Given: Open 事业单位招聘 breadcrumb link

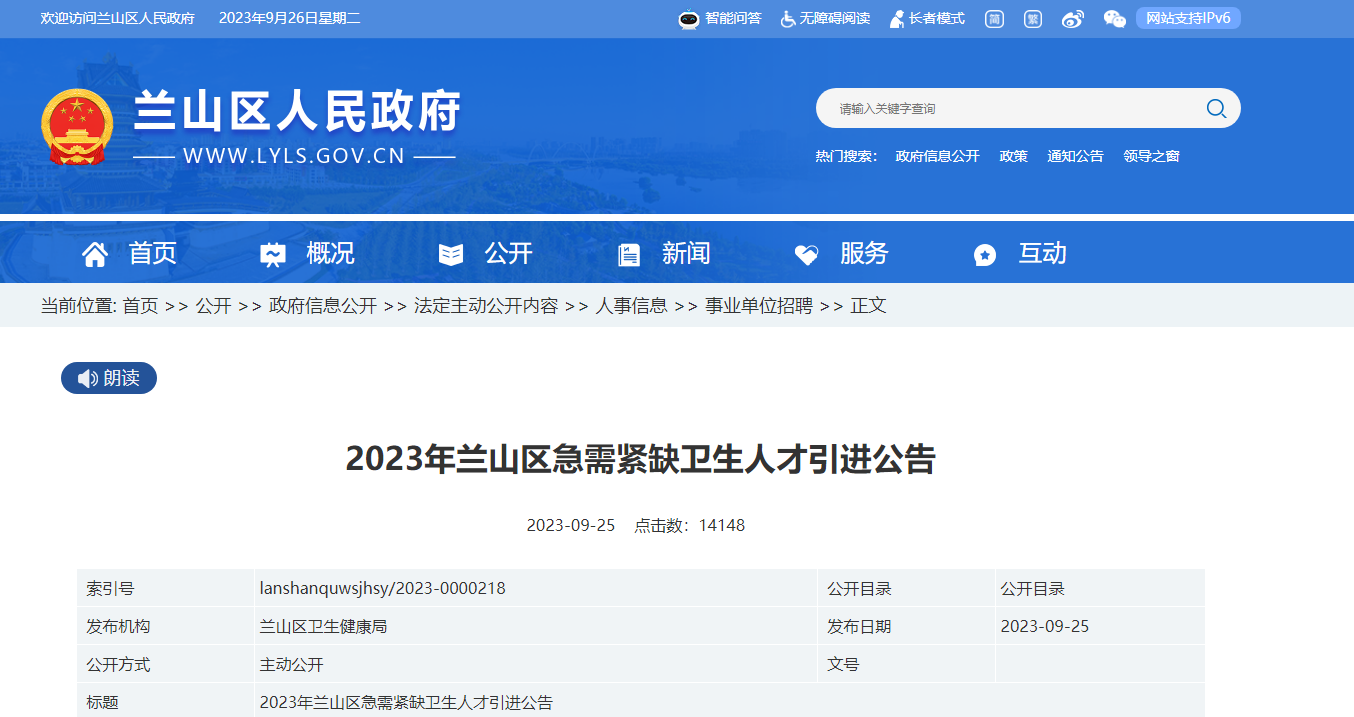Looking at the screenshot, I should click(758, 306).
